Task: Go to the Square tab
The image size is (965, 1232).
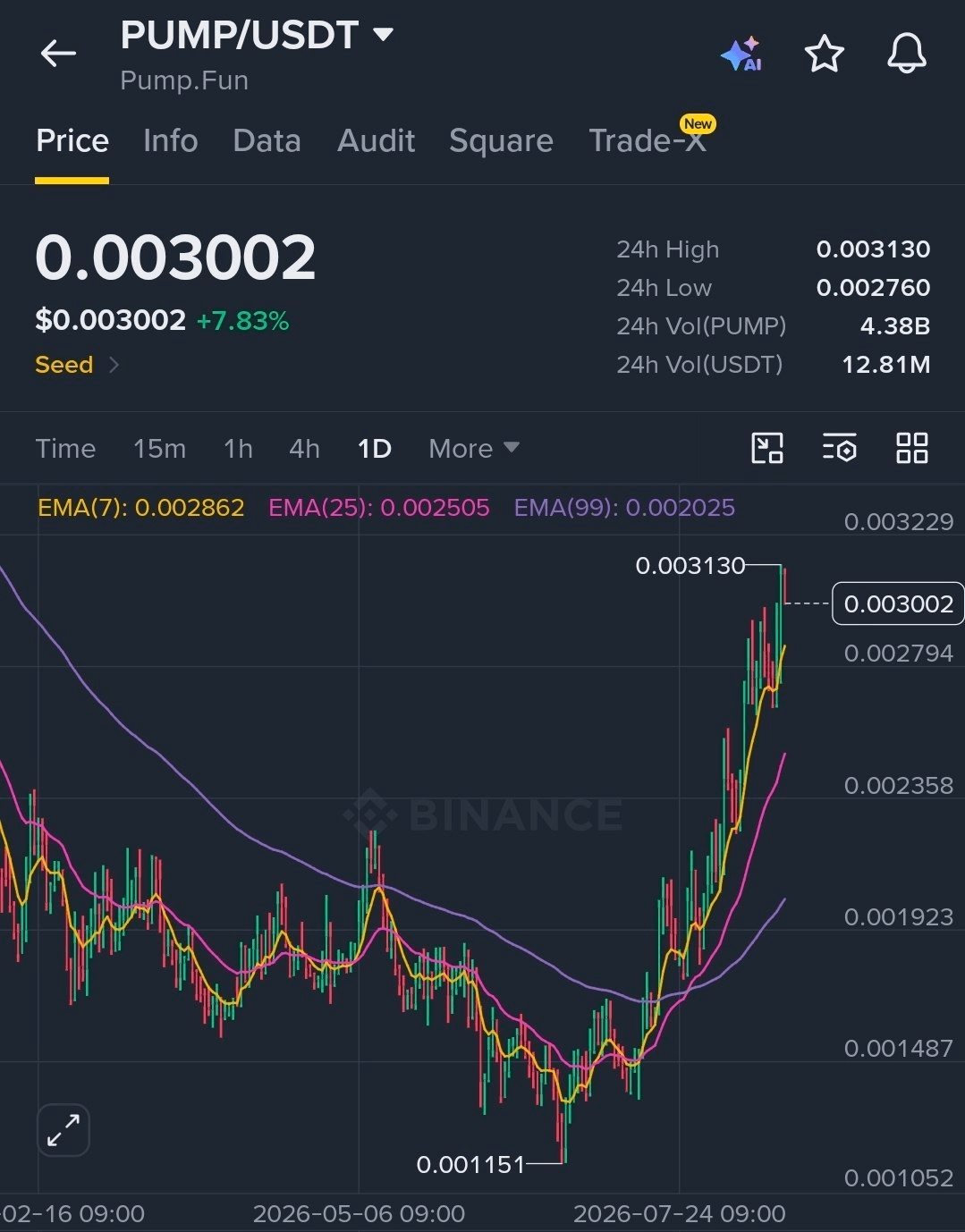Action: [x=501, y=141]
